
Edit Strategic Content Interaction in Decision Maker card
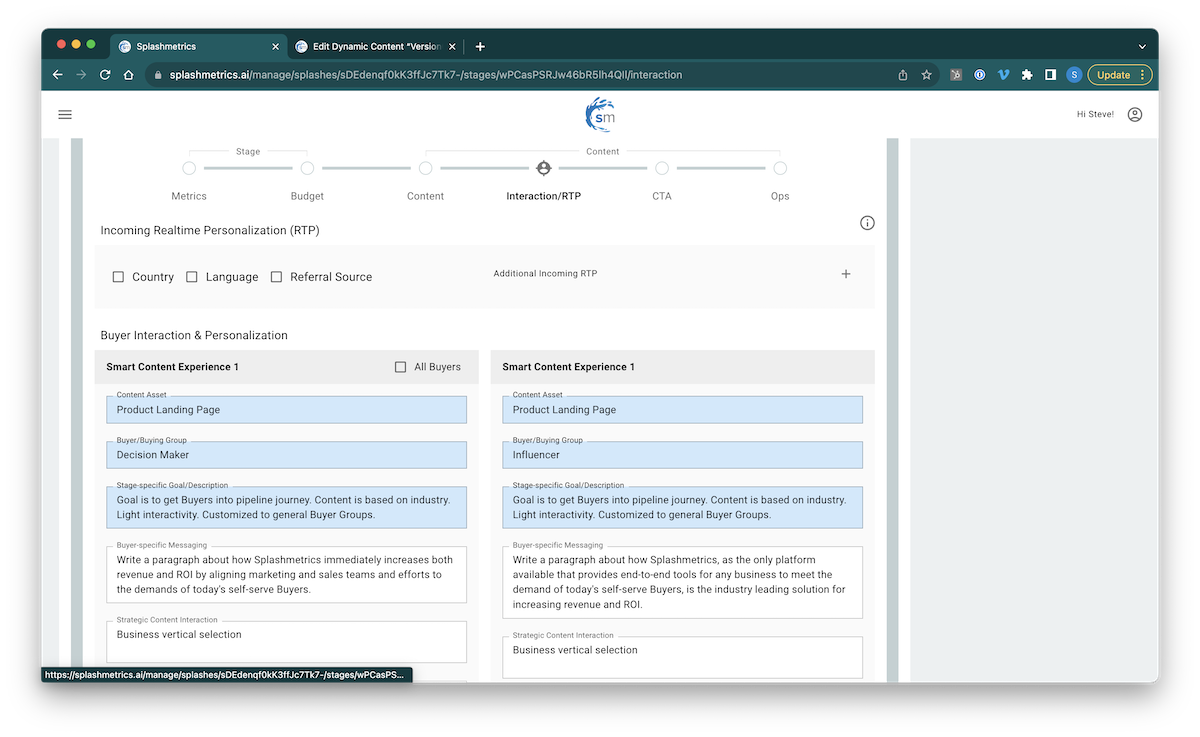pyautogui.click(x=287, y=642)
